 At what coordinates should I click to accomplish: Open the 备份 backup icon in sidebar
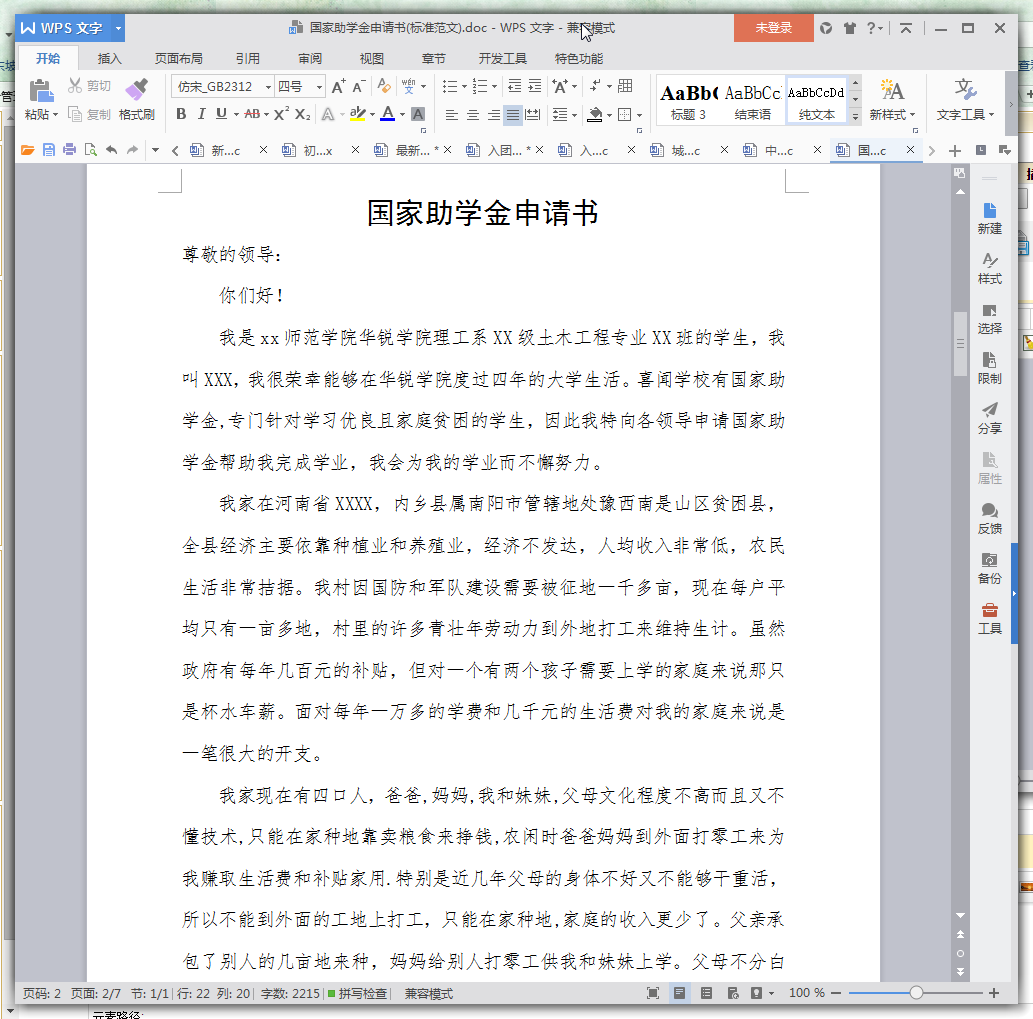point(990,560)
